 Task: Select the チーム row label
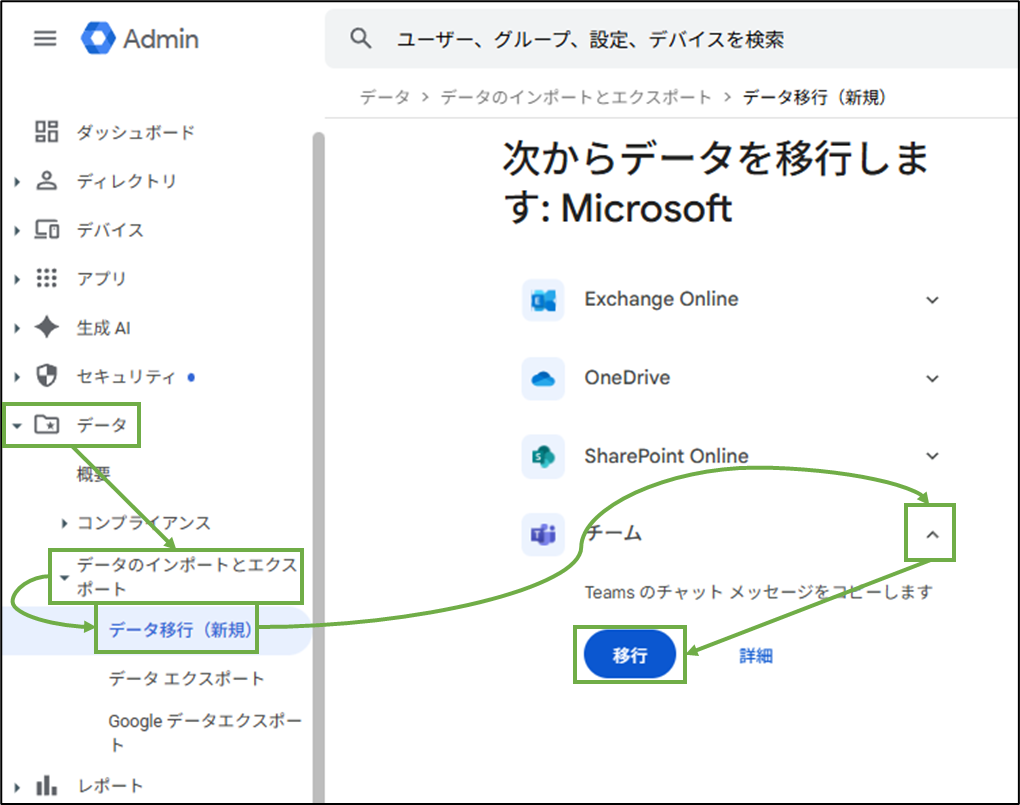click(613, 534)
